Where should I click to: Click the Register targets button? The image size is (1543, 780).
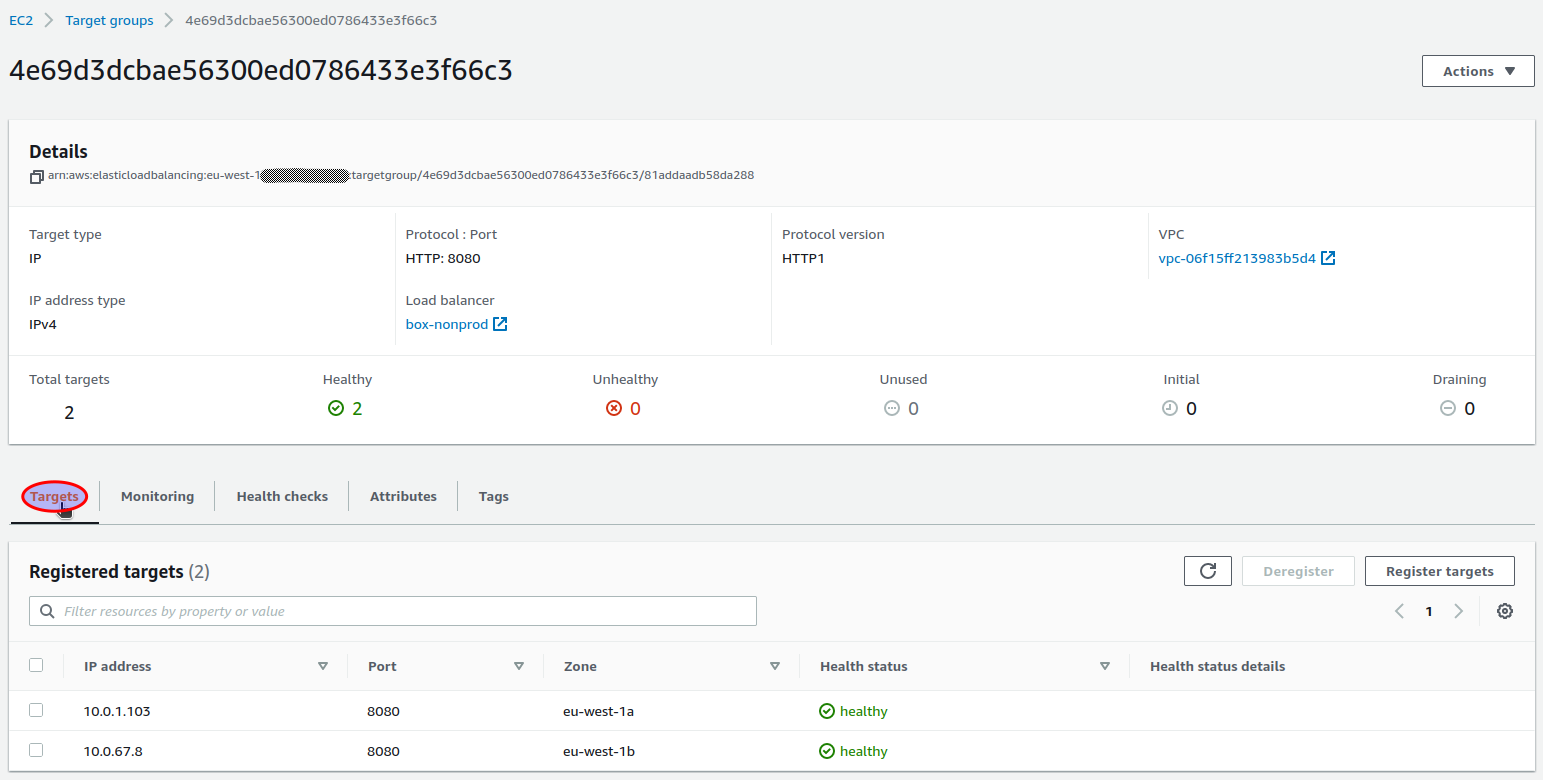click(x=1439, y=570)
